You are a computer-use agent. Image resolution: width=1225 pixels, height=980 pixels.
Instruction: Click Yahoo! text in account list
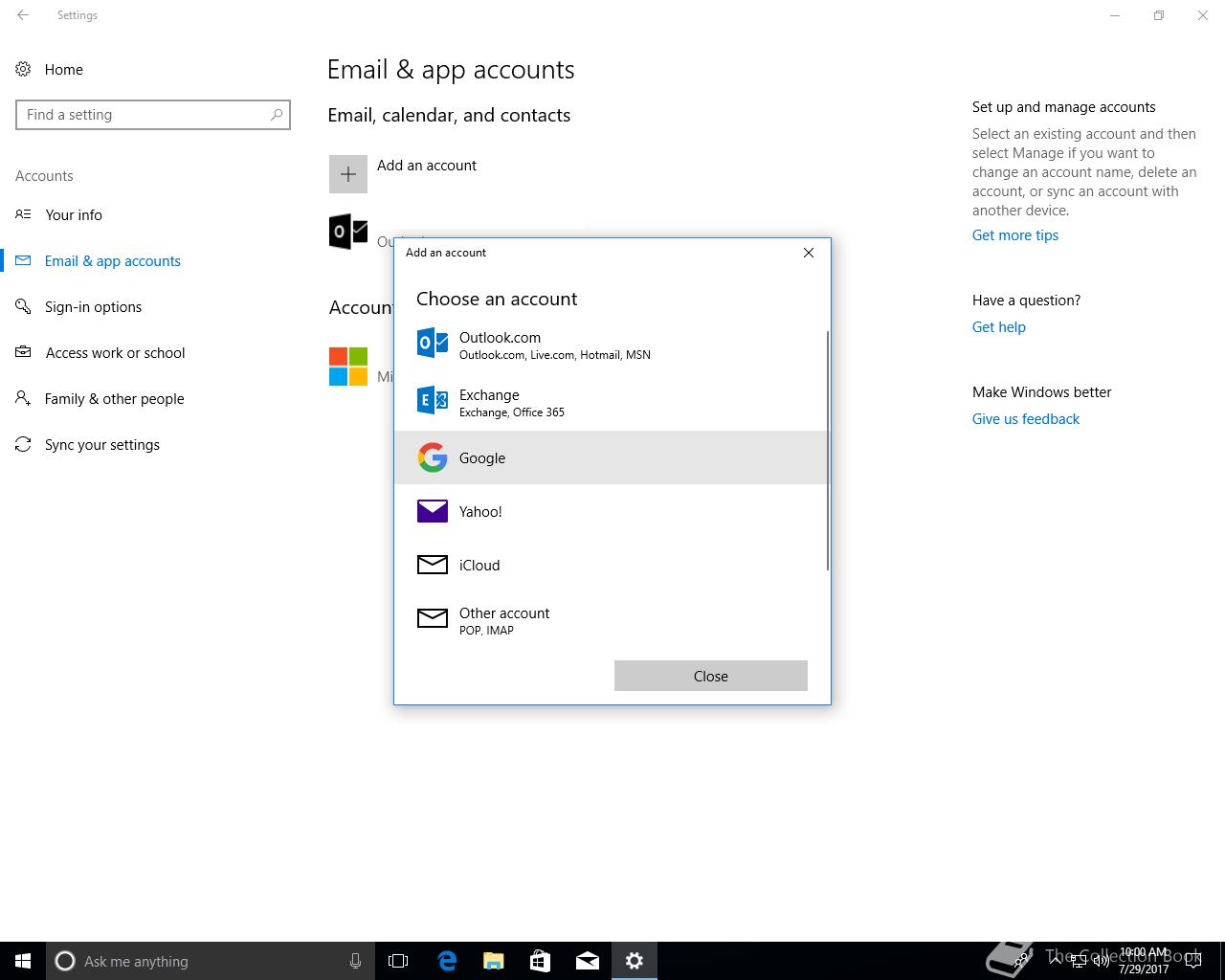coord(480,512)
